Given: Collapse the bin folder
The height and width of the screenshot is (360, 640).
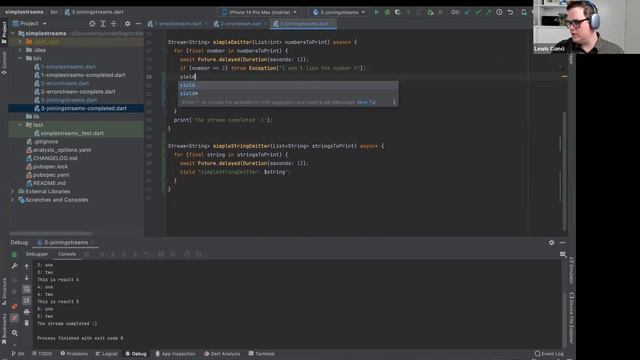Looking at the screenshot, I should pos(20,58).
